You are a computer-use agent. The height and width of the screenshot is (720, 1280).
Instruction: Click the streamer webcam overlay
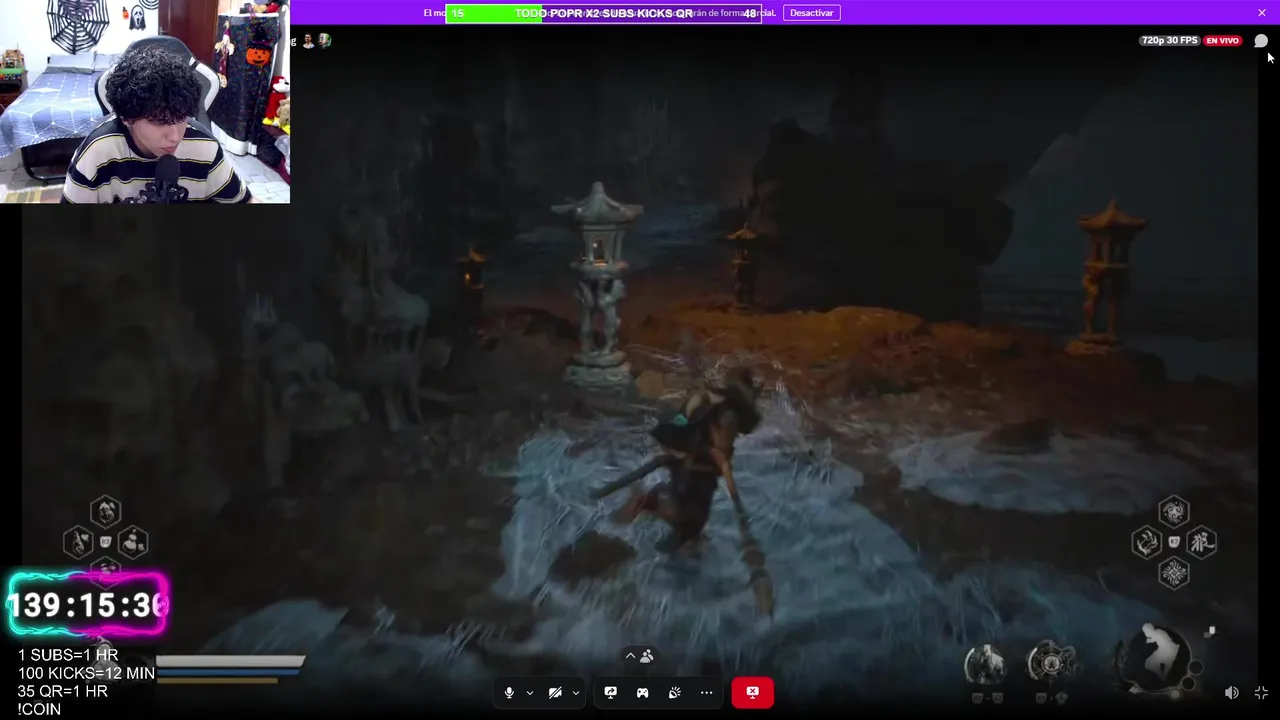tap(145, 102)
